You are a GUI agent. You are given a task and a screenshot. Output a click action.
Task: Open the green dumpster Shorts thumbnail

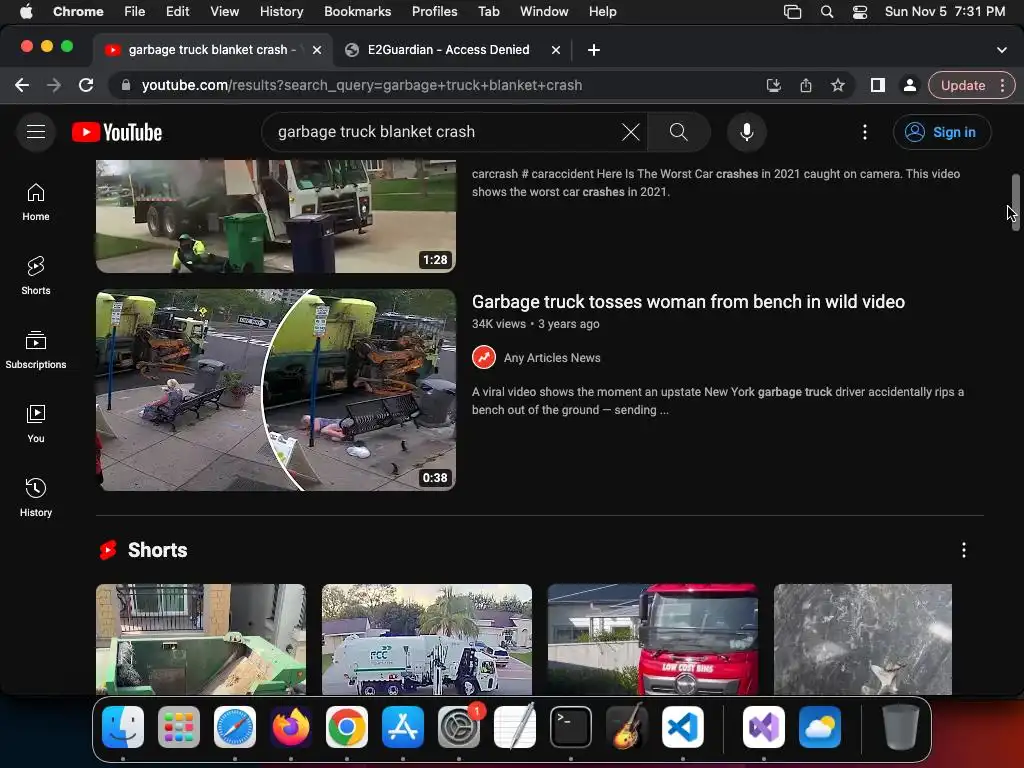click(x=200, y=639)
